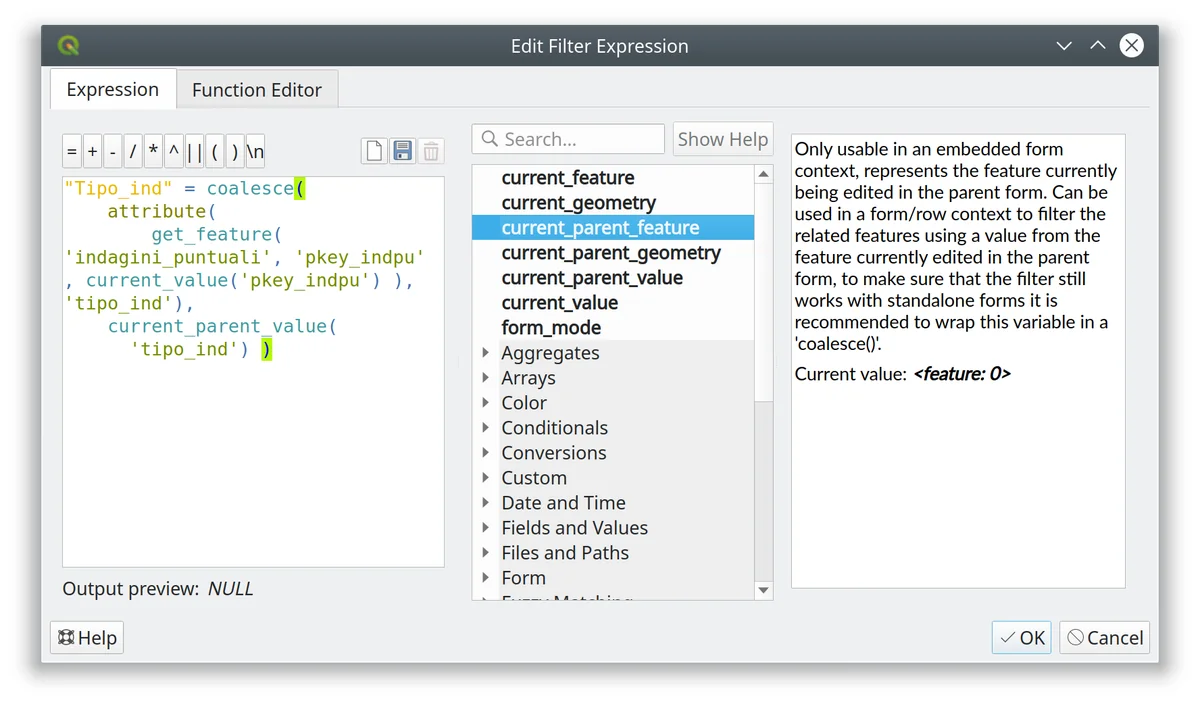This screenshot has width=1200, height=704.
Task: Confirm the filter with OK
Action: 1021,638
